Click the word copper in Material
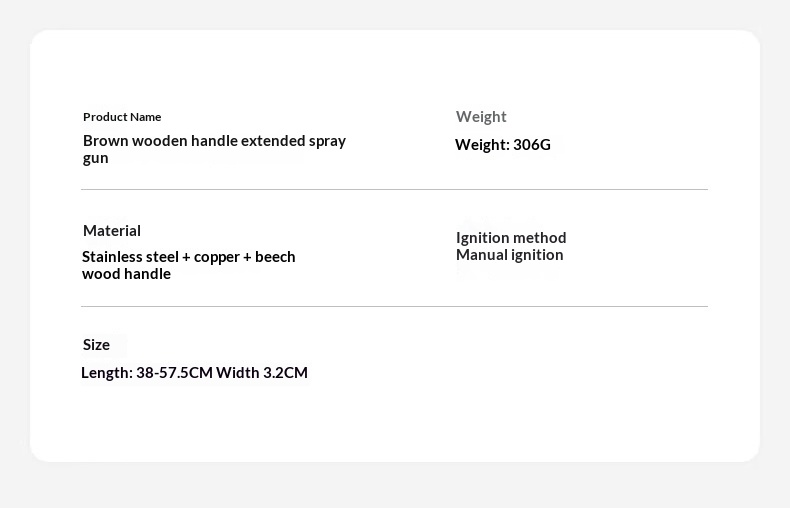Image resolution: width=790 pixels, height=508 pixels. click(x=217, y=258)
